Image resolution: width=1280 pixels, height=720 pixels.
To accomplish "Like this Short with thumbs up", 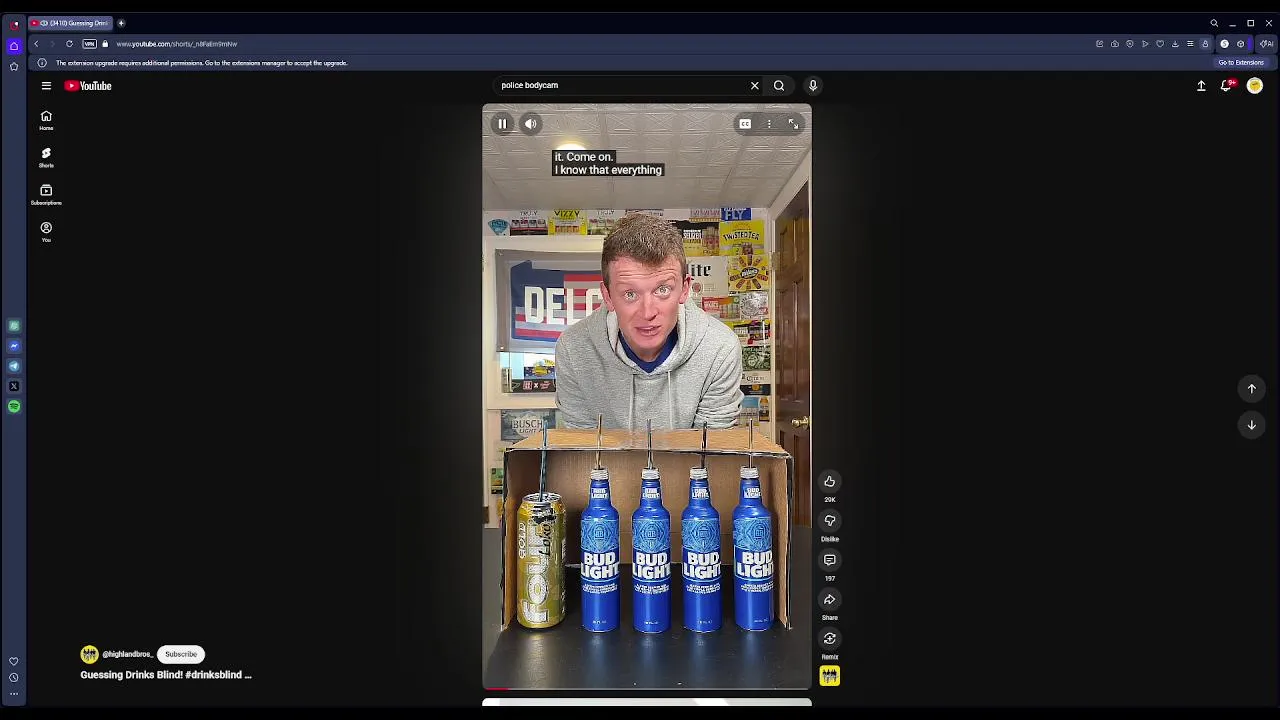I will 830,482.
